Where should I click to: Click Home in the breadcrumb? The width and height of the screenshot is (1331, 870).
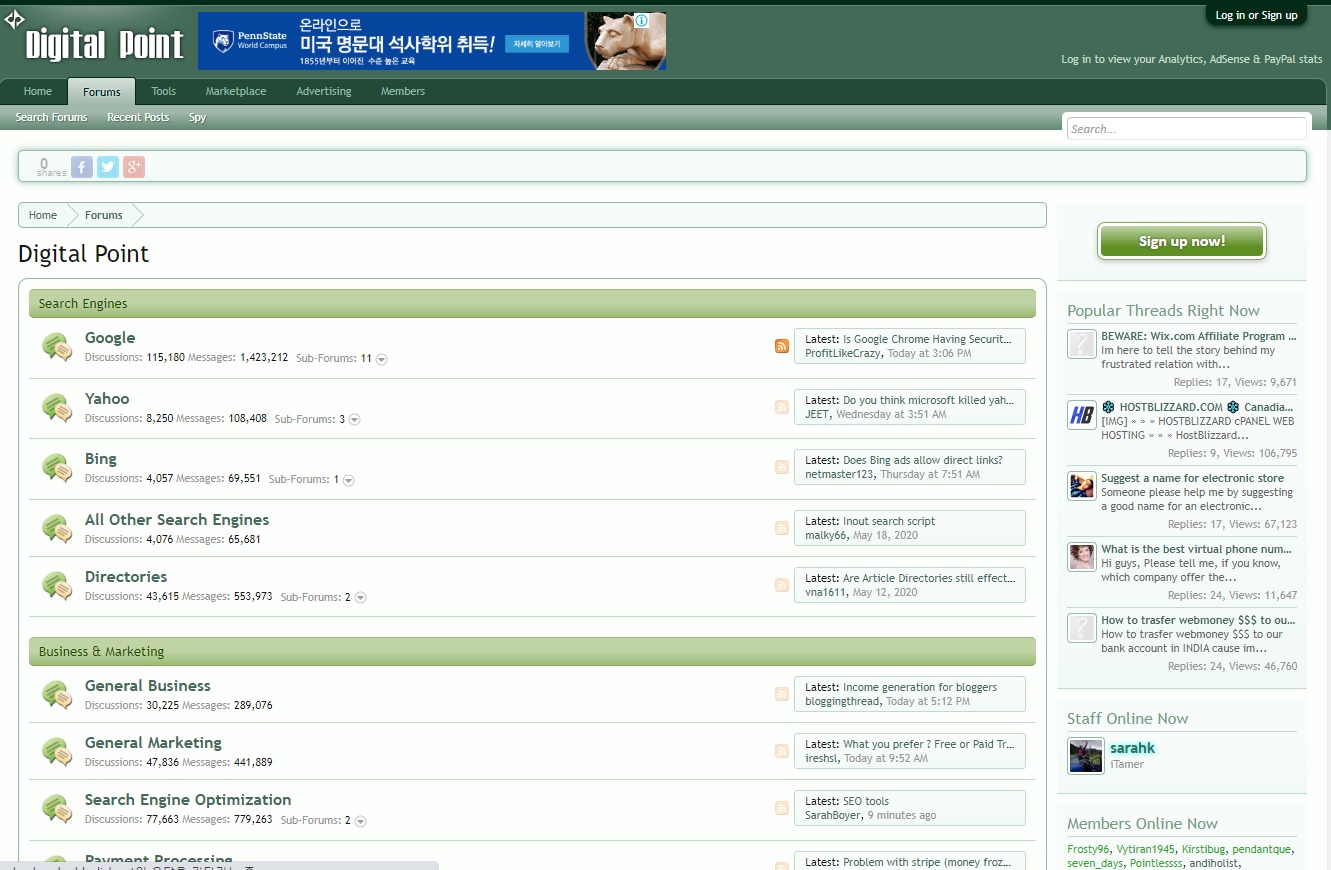(43, 215)
